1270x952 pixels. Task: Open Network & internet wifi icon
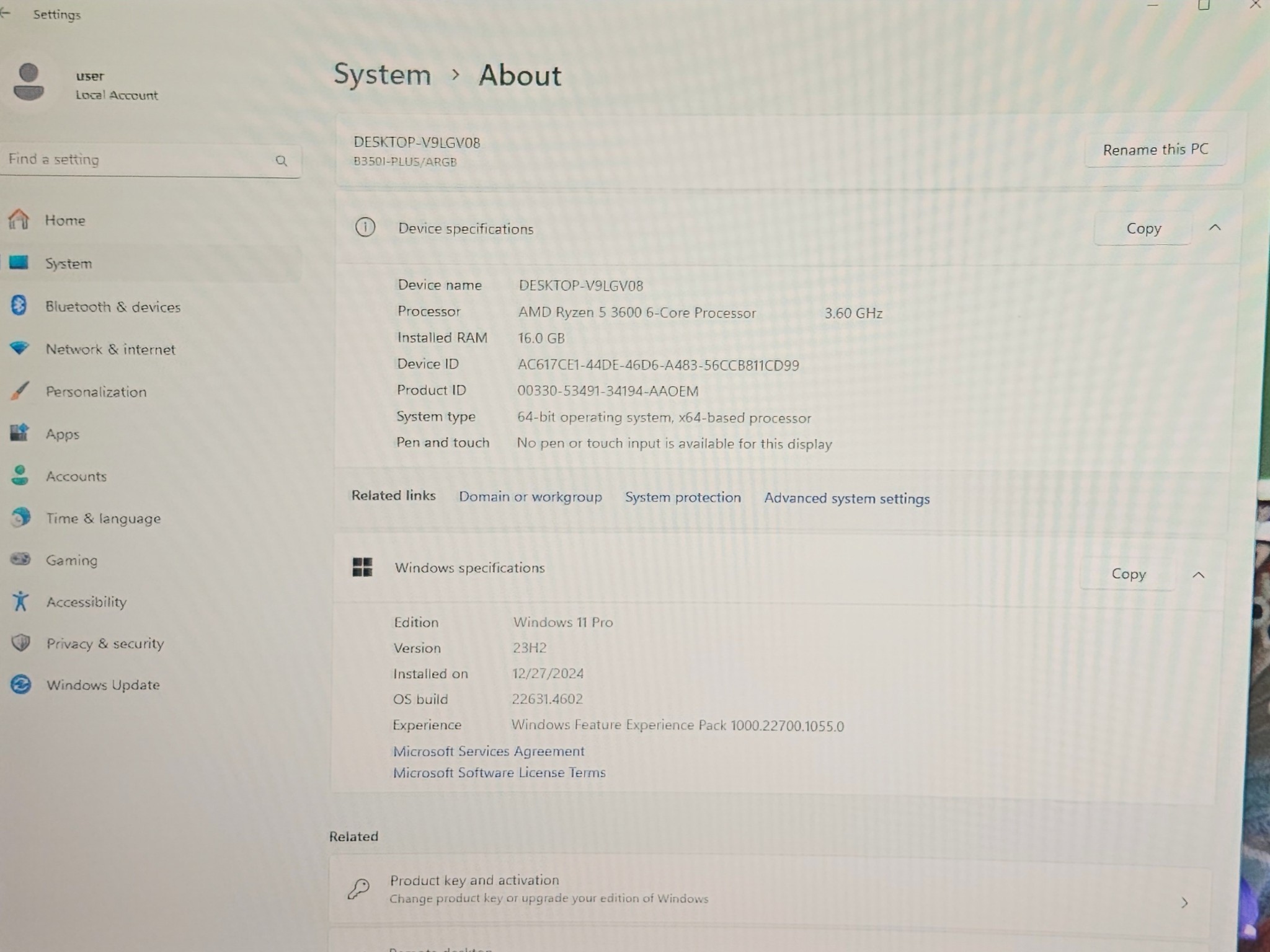point(19,348)
